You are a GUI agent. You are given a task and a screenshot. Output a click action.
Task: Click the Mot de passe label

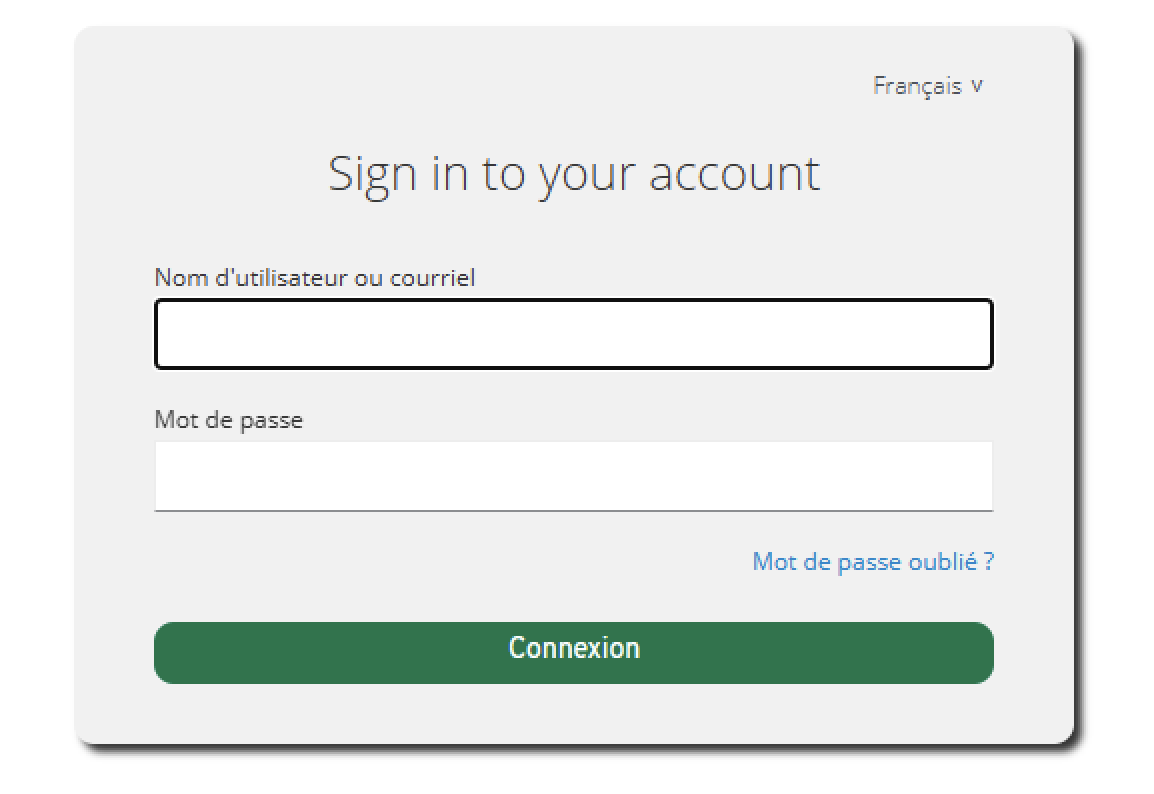tap(228, 420)
